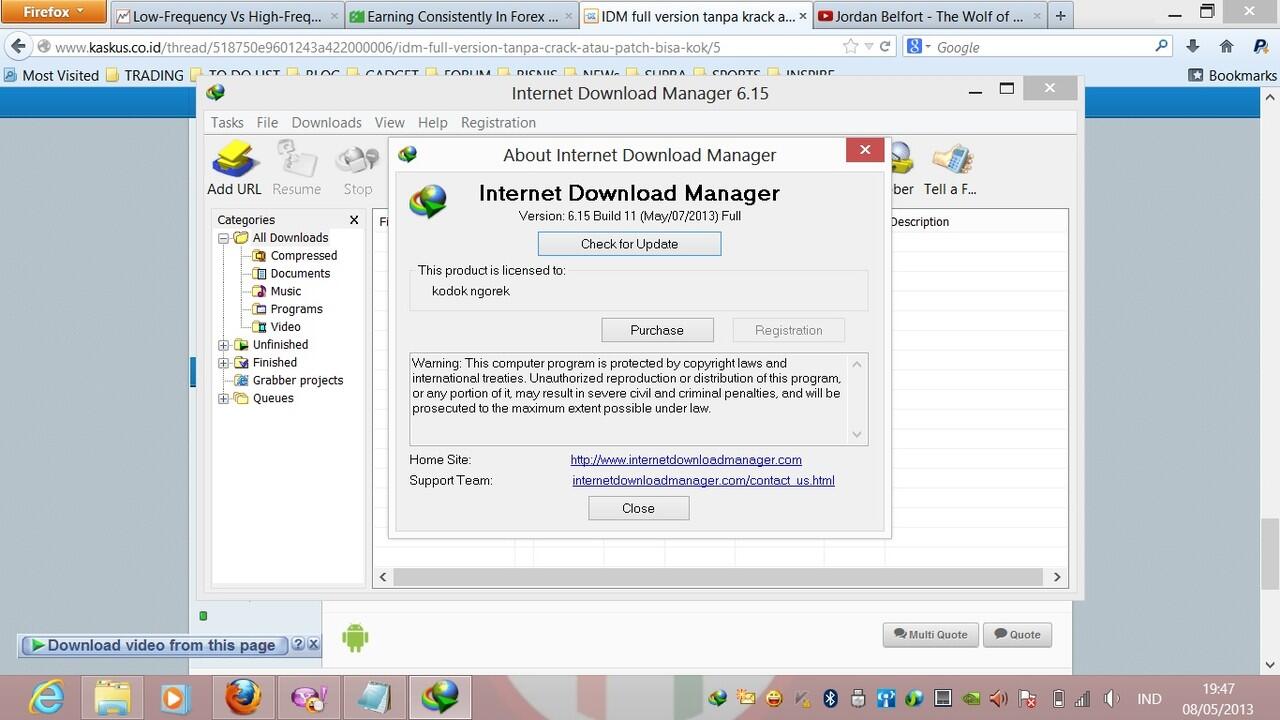The width and height of the screenshot is (1280, 720).
Task: Open the URL history dropdown arrow
Action: tap(869, 46)
